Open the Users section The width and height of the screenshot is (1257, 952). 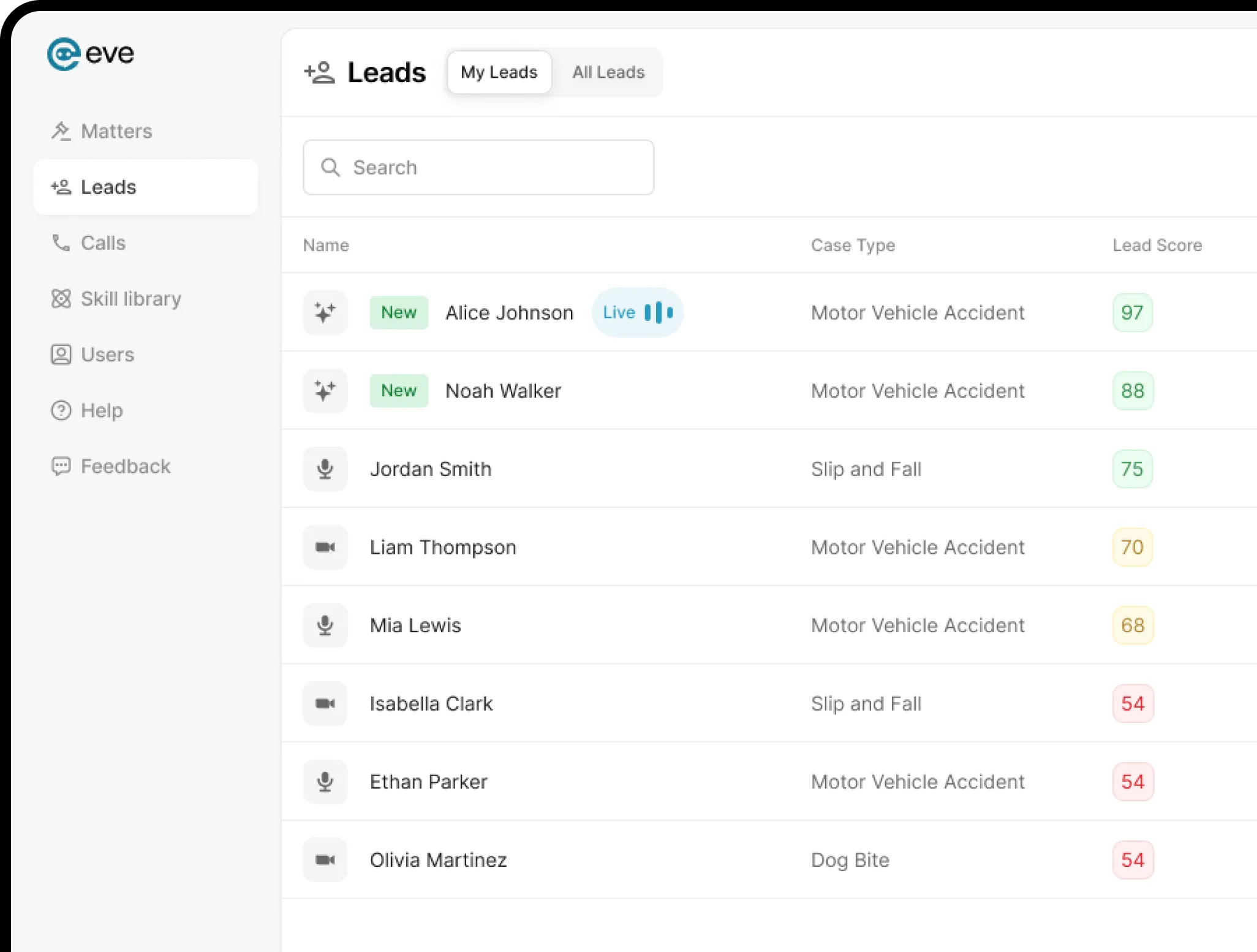click(x=107, y=355)
